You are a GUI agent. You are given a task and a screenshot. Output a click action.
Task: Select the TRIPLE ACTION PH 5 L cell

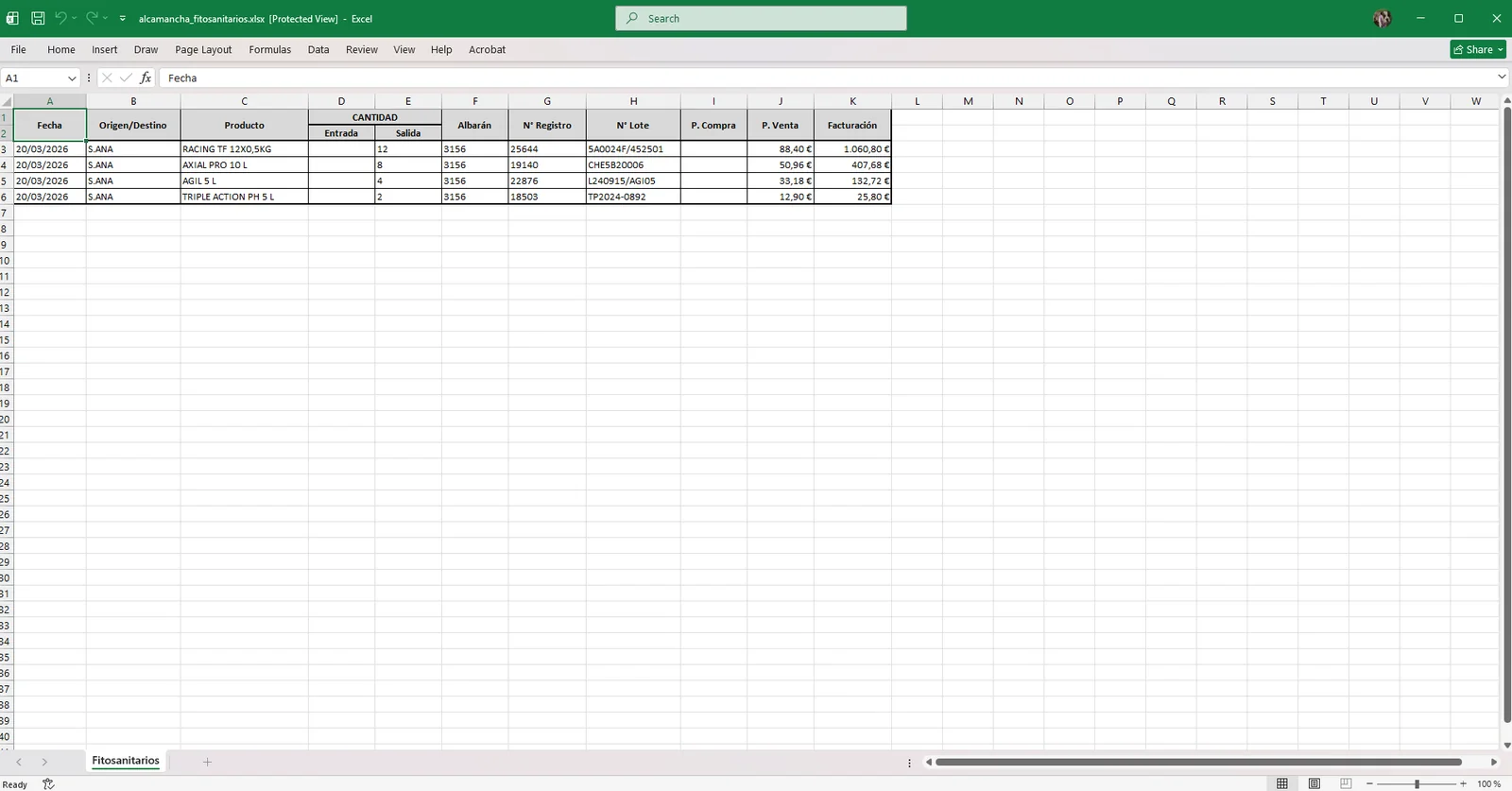tap(244, 197)
